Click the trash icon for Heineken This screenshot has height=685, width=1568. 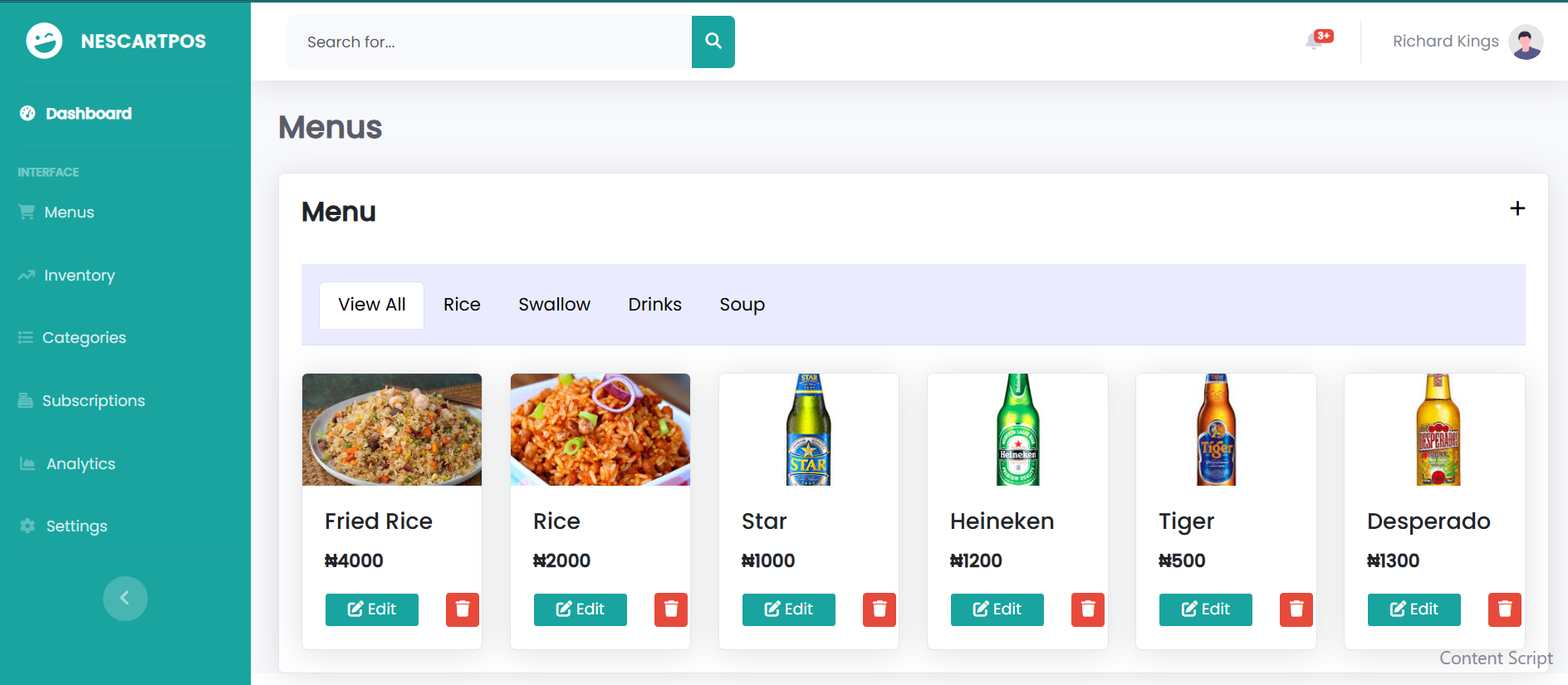click(1088, 609)
